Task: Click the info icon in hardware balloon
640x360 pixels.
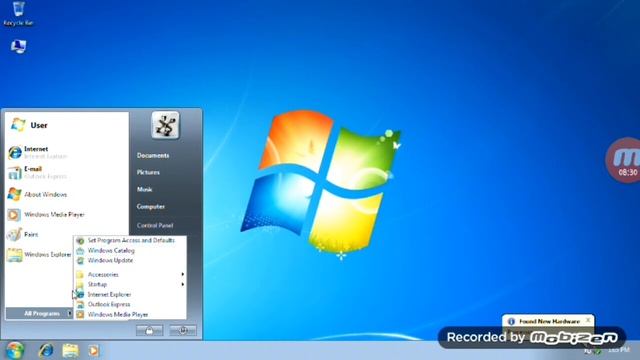Action: (x=511, y=322)
